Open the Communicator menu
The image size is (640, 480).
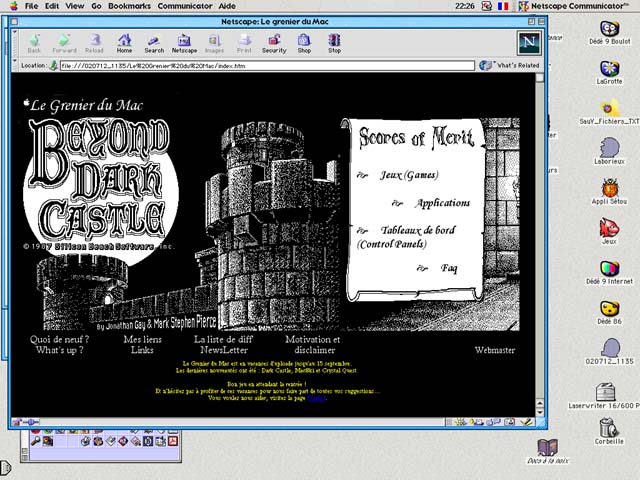185,6
